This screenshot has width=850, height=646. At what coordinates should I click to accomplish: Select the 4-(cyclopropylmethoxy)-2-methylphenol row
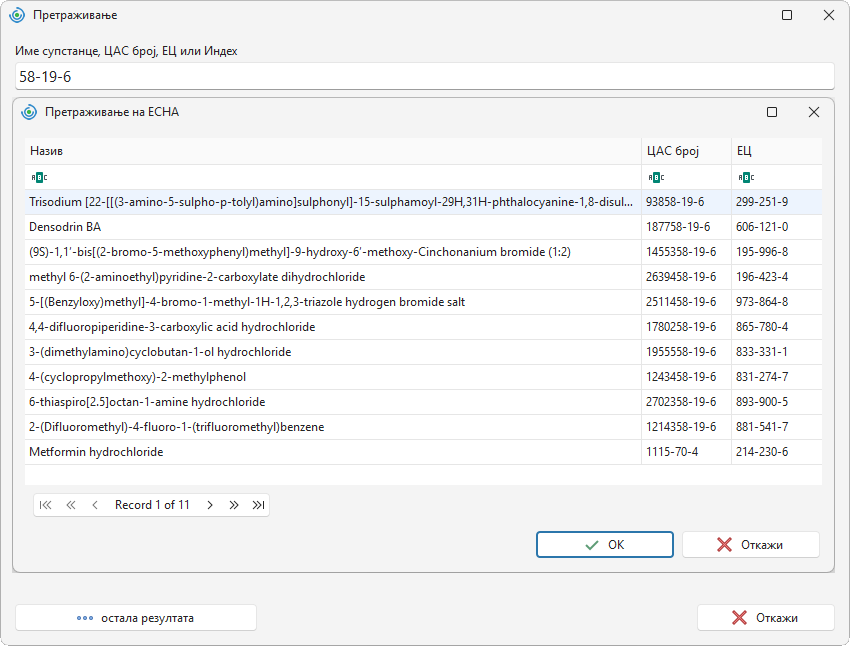pyautogui.click(x=423, y=377)
